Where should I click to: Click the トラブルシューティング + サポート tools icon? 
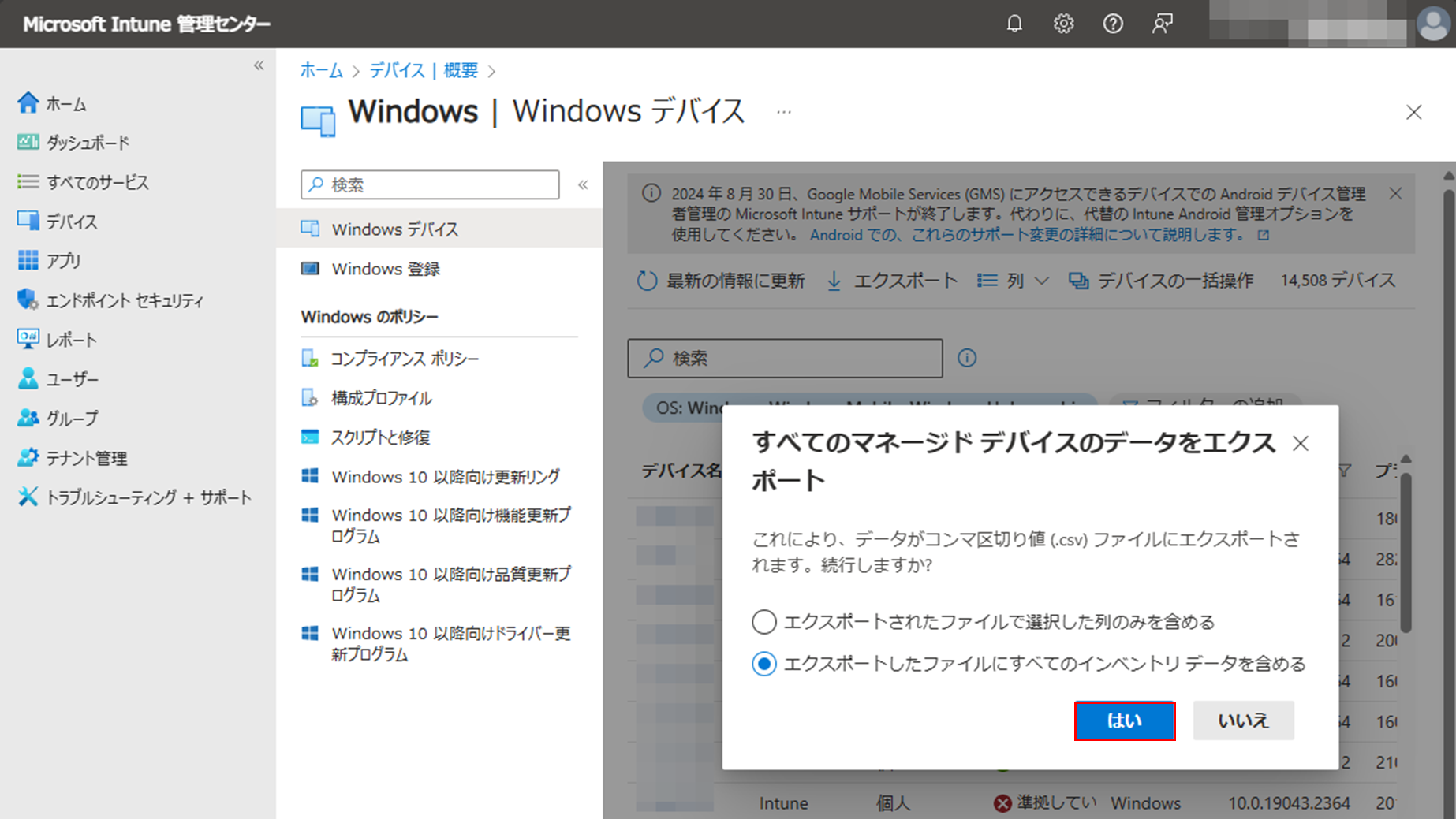28,497
